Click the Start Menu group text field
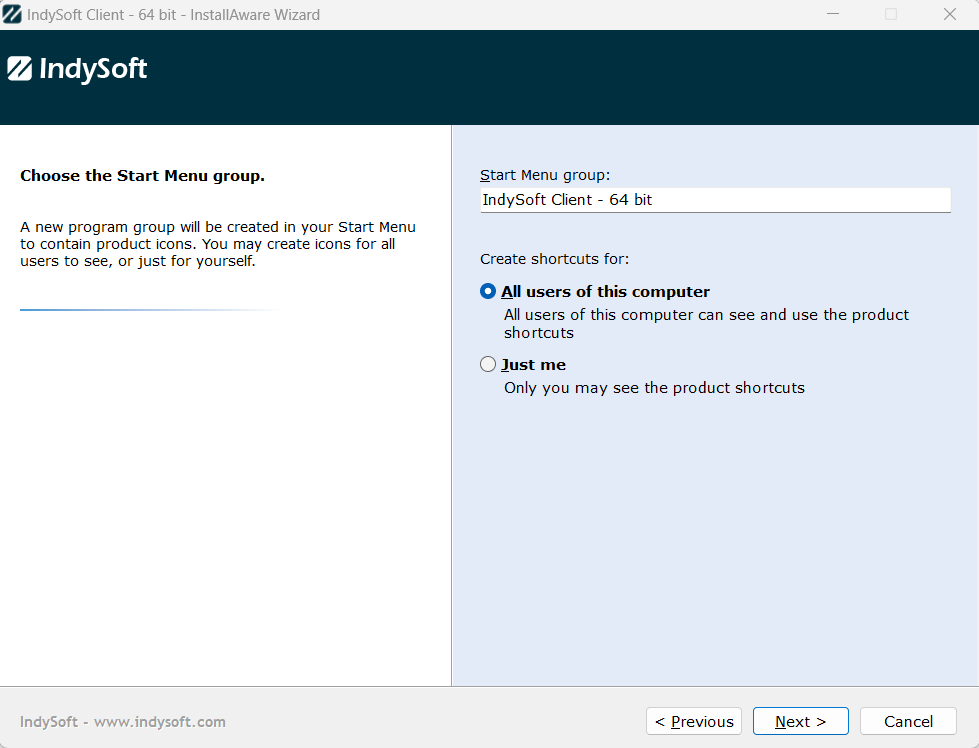This screenshot has width=979, height=748. pyautogui.click(x=714, y=200)
